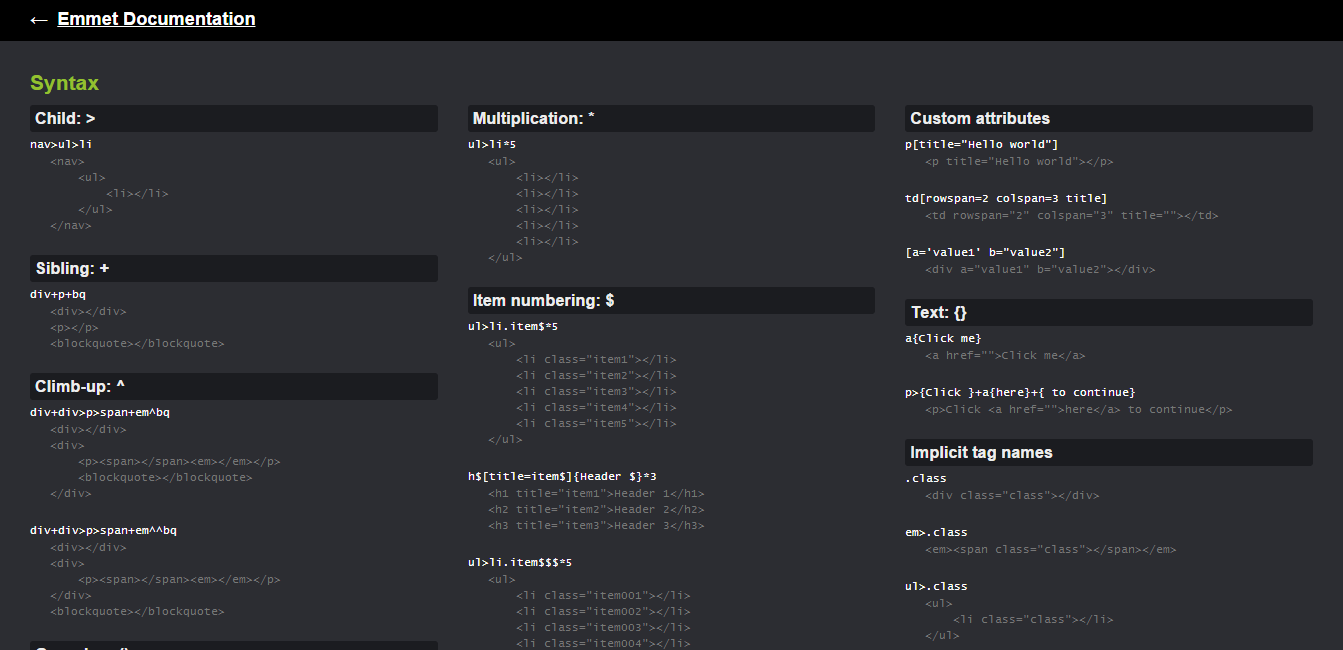Screen dimensions: 1343x650
Task: Select the 'Sibling: +' section header
Action: pyautogui.click(x=234, y=268)
